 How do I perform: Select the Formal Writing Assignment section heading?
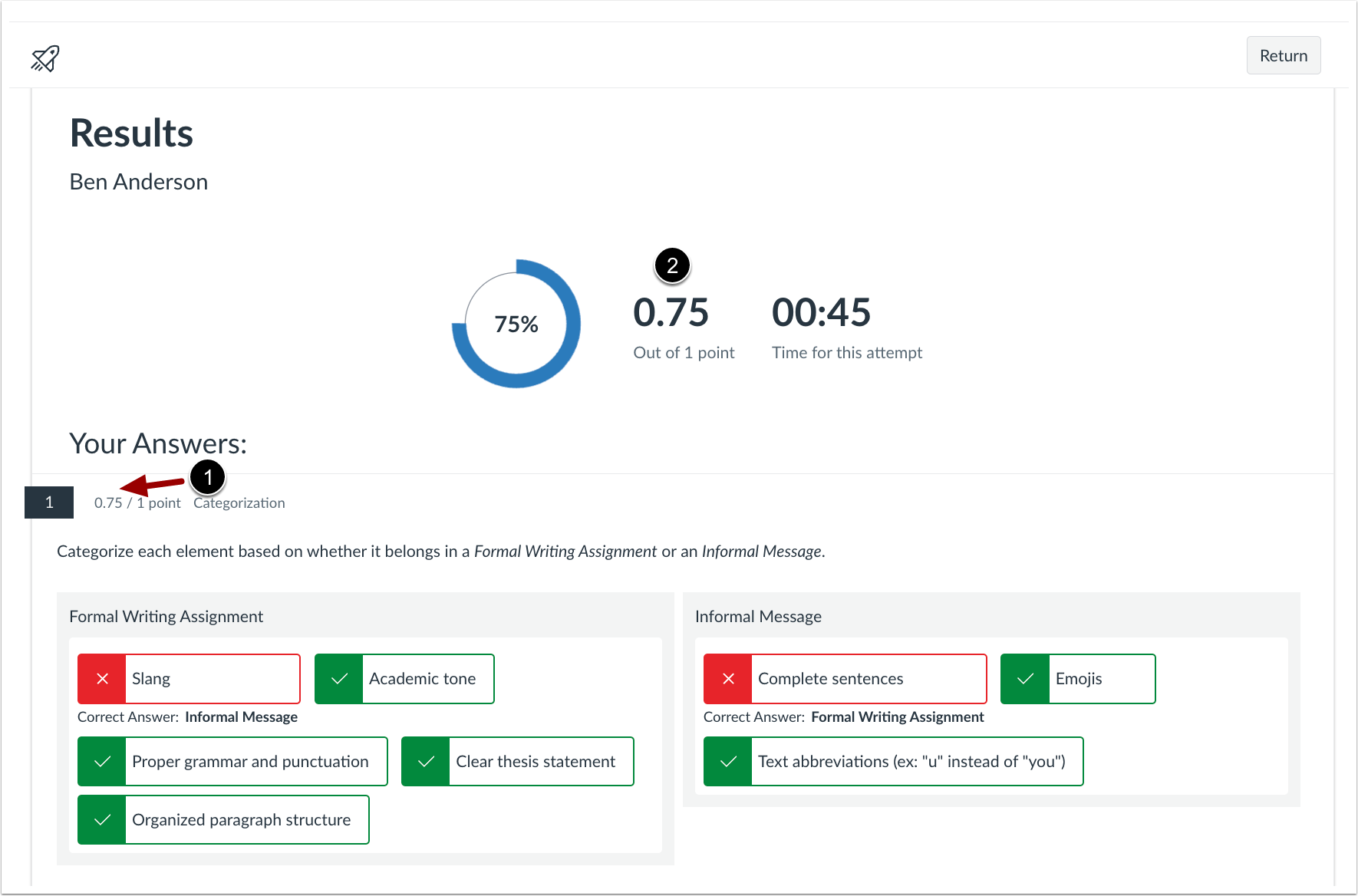click(x=166, y=616)
